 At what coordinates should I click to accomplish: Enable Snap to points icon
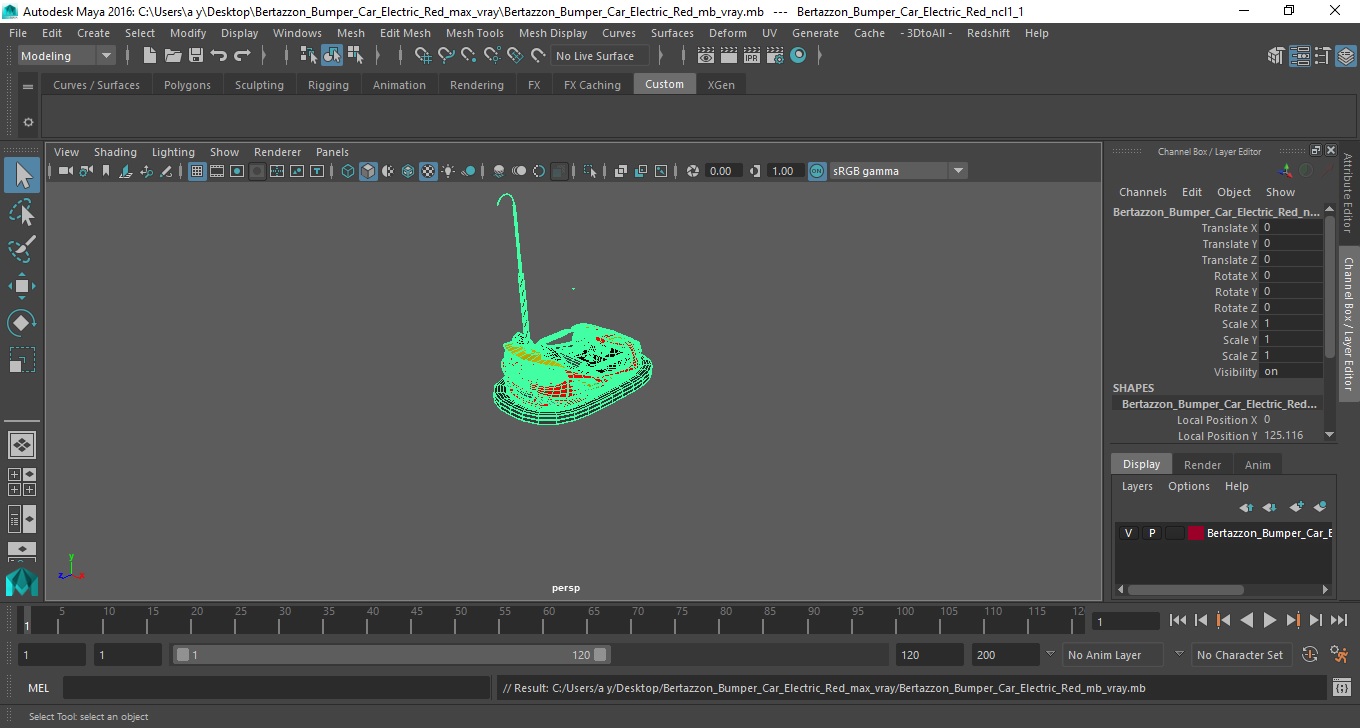click(469, 56)
